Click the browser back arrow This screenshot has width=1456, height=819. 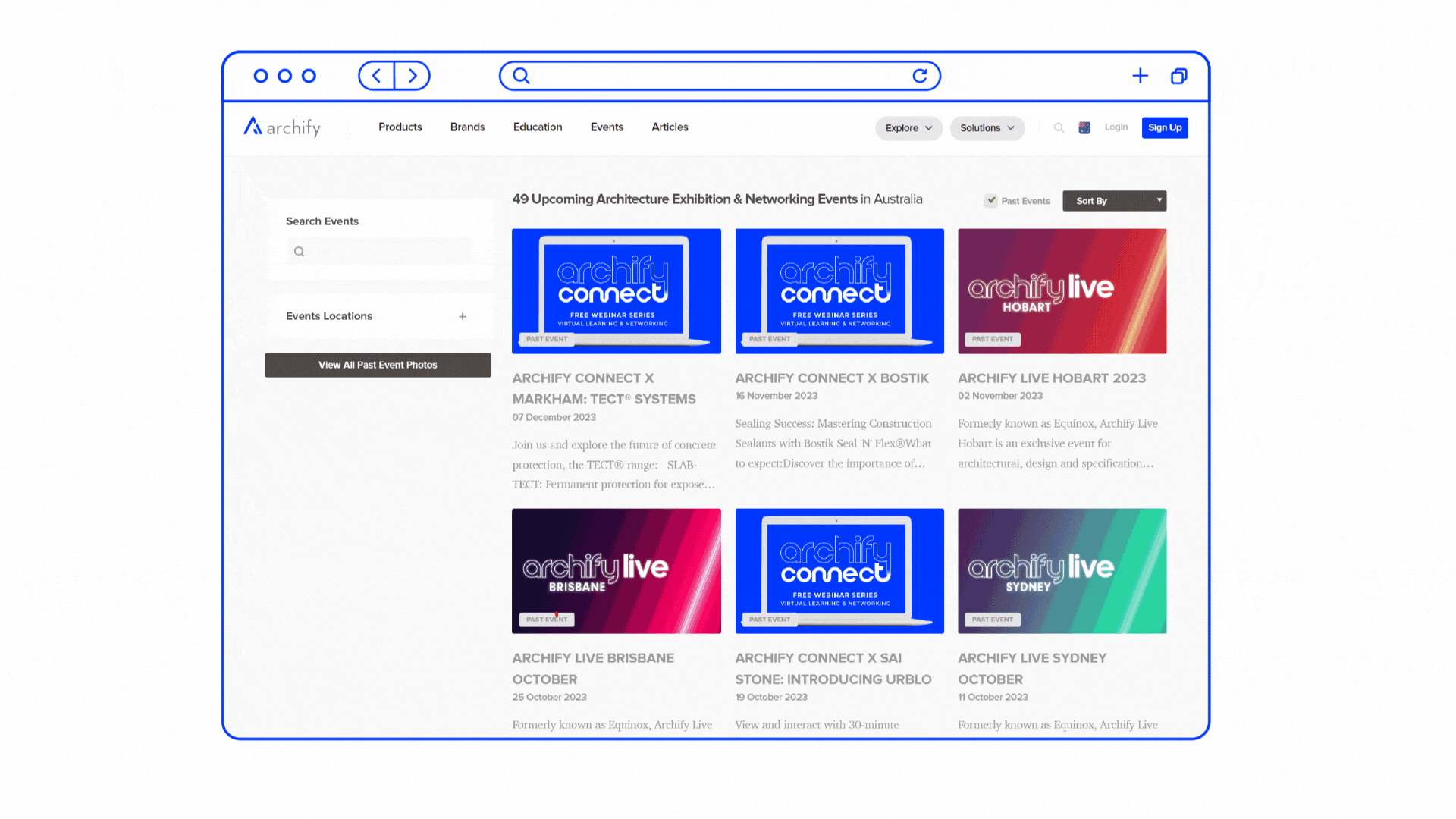coord(377,76)
